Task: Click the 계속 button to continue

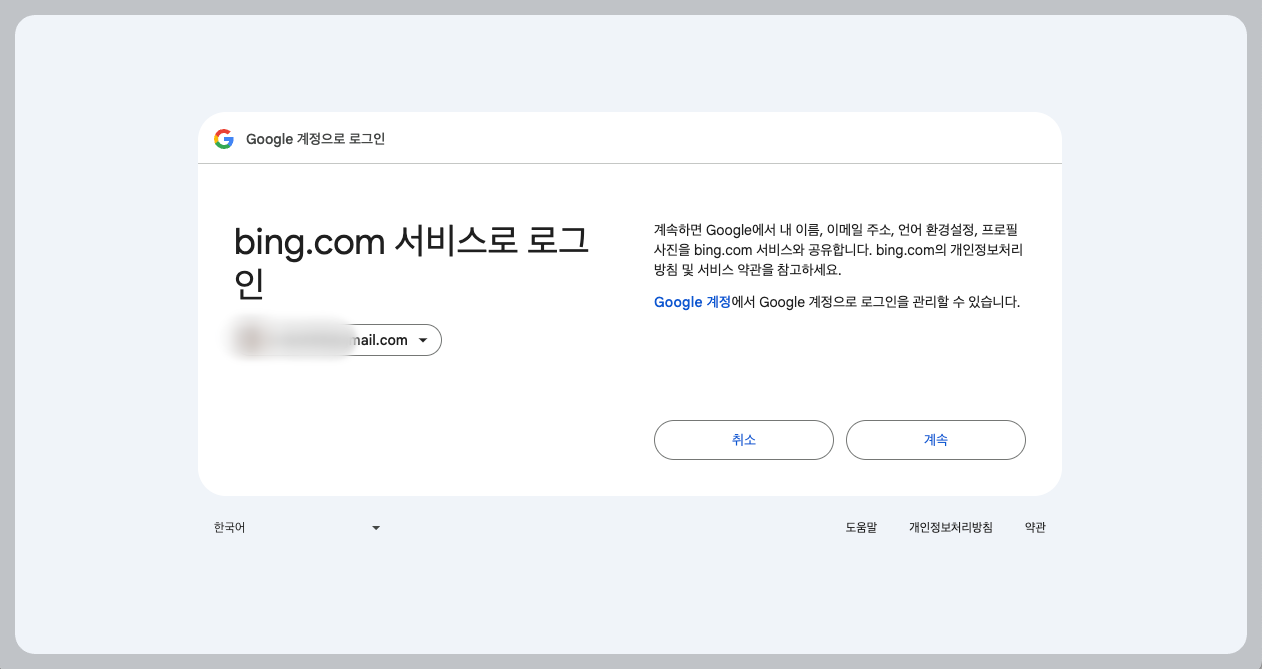Action: pos(936,440)
